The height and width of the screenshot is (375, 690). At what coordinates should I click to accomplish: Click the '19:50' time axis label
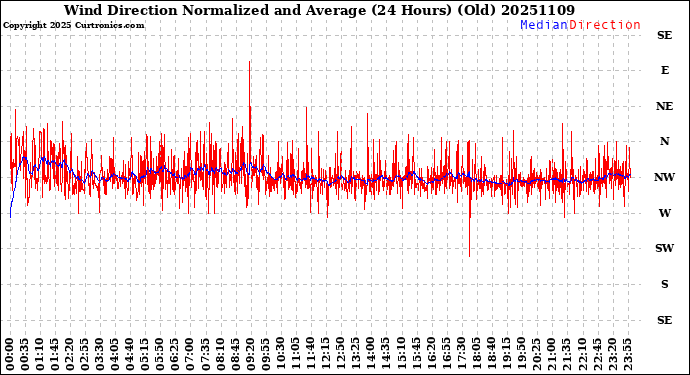pos(521,354)
